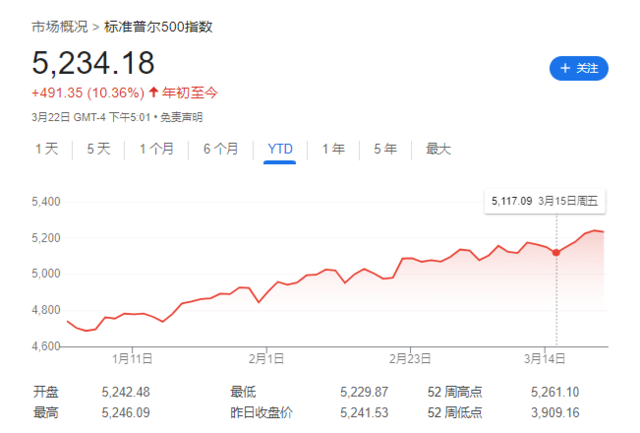Click the 昨日收盘价 value 5,241.53
The width and height of the screenshot is (640, 433).
pos(364,413)
